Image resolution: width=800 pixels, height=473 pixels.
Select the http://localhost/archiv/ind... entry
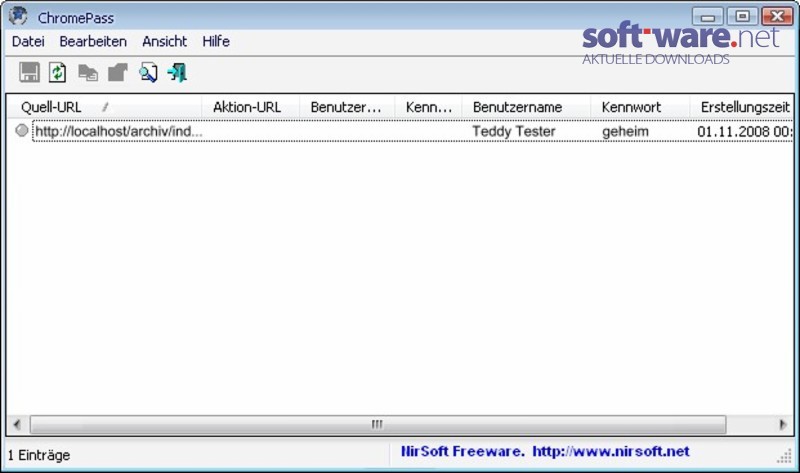pos(118,131)
